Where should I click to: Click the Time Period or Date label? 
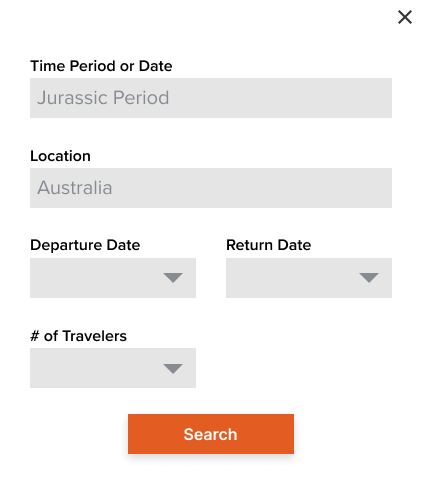(101, 66)
